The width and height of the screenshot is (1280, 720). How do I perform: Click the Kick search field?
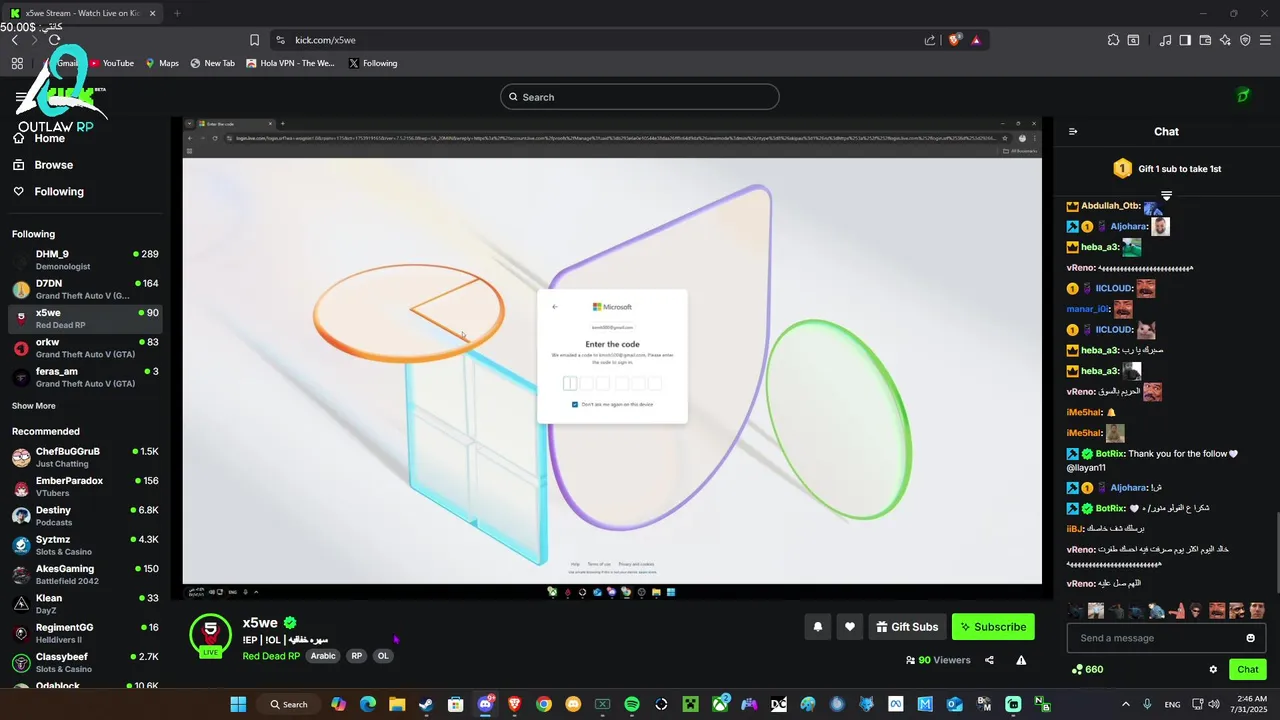[x=640, y=97]
